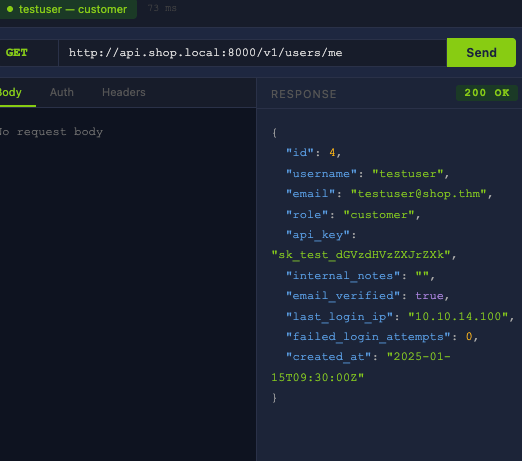The image size is (522, 461).
Task: Click the "No request body" placeholder text
Action: point(51,132)
